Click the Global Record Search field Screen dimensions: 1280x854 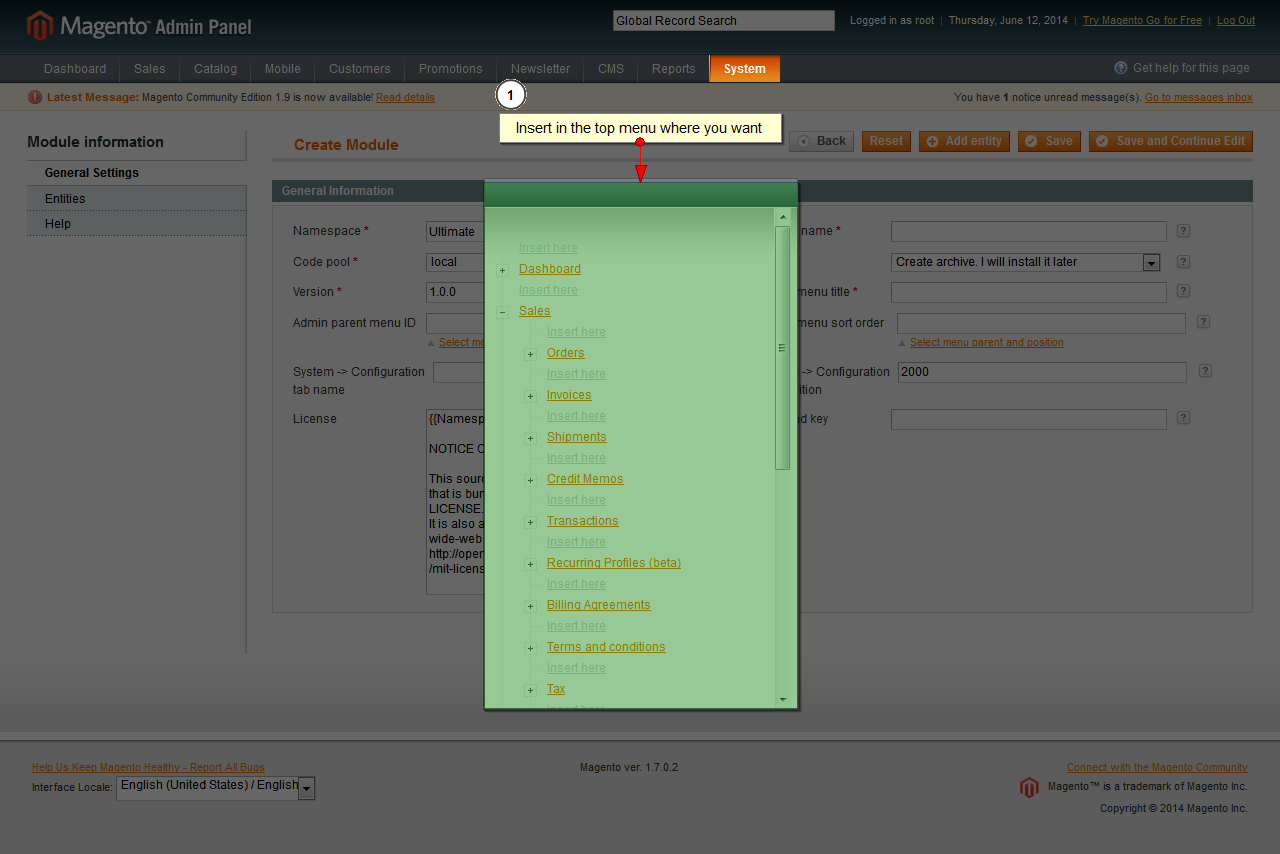coord(724,20)
